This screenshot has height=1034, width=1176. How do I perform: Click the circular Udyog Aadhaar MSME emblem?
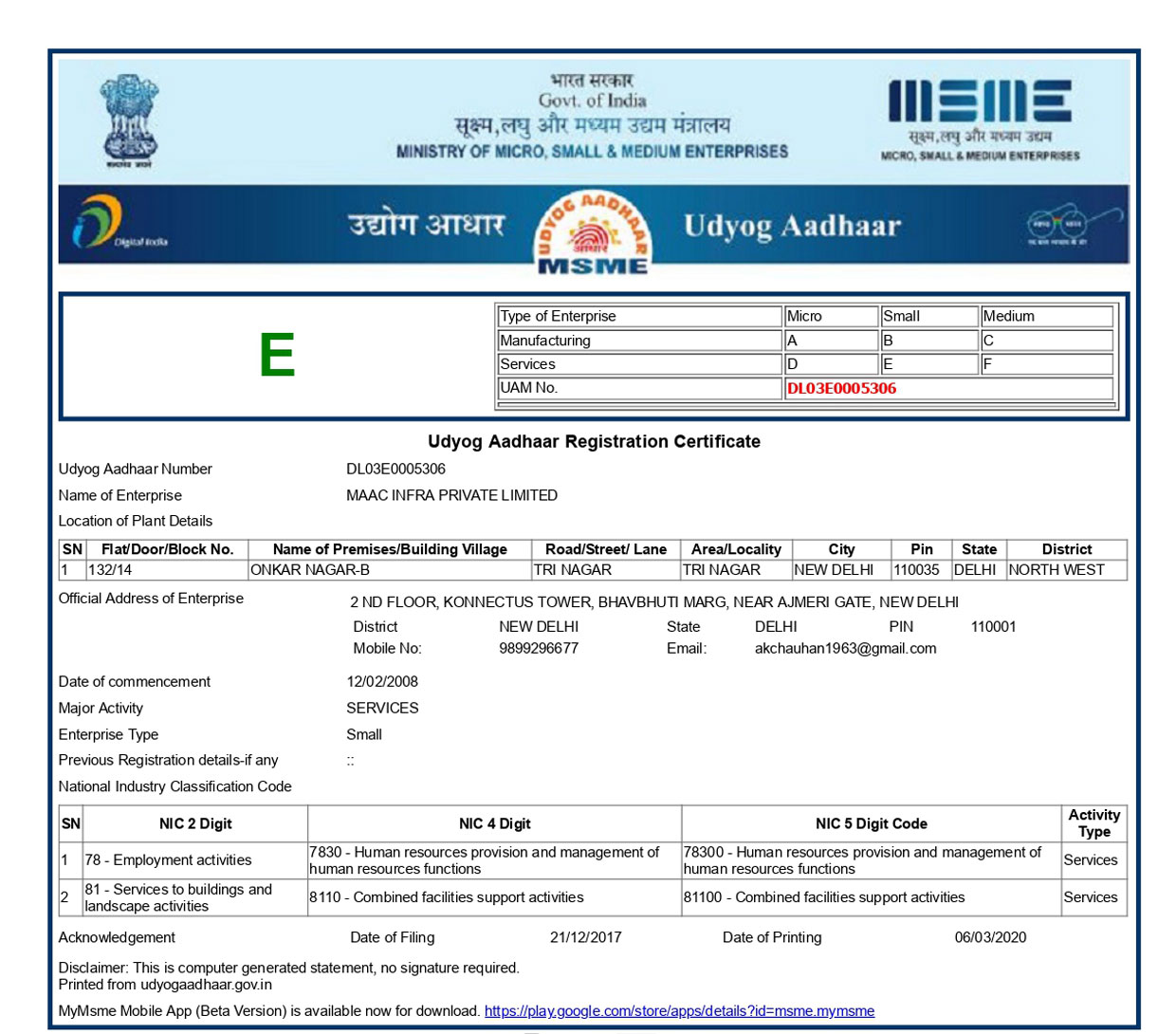[x=593, y=233]
